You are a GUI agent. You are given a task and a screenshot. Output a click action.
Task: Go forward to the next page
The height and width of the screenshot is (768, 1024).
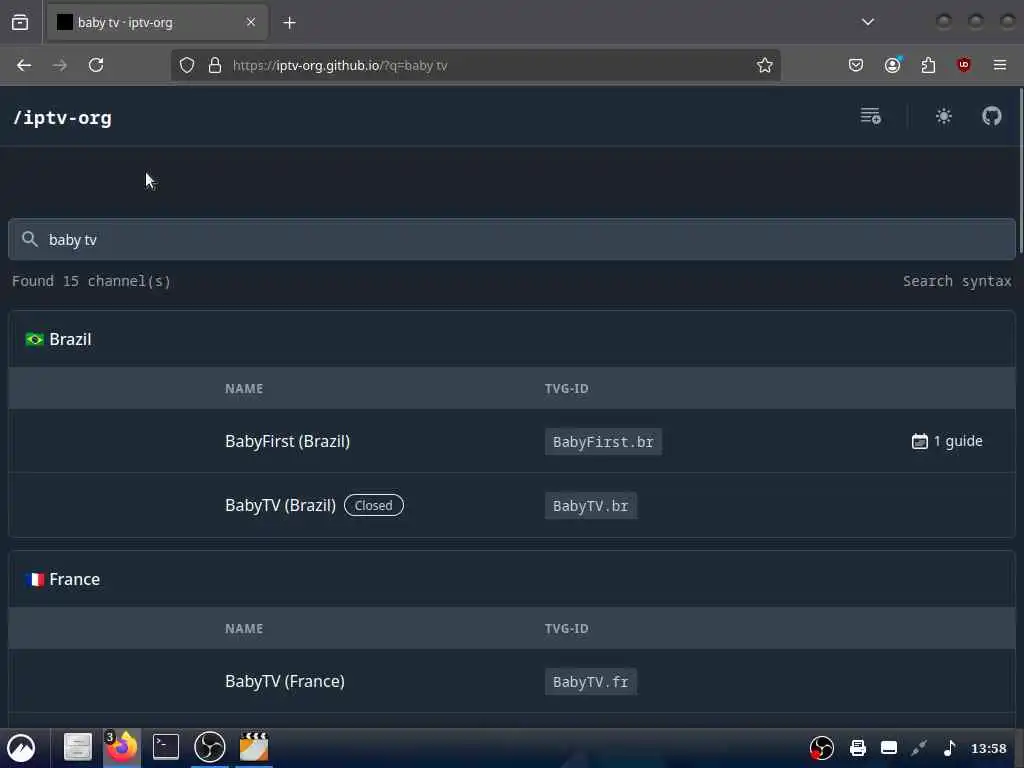tap(59, 65)
